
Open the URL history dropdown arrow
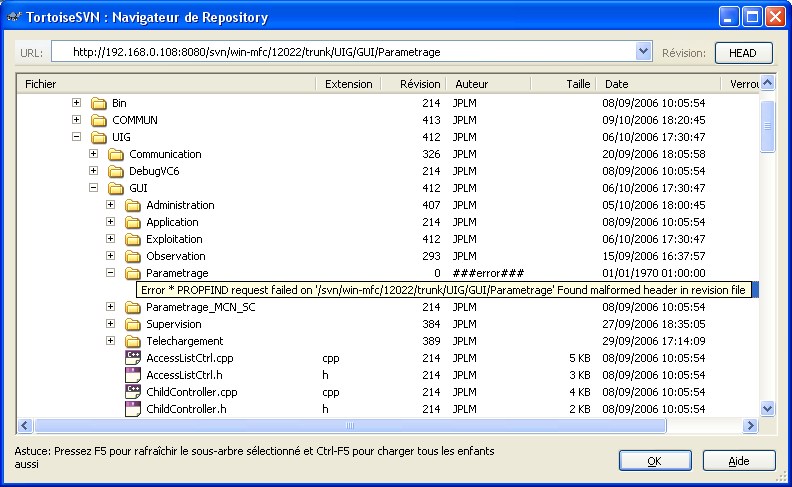(x=643, y=52)
